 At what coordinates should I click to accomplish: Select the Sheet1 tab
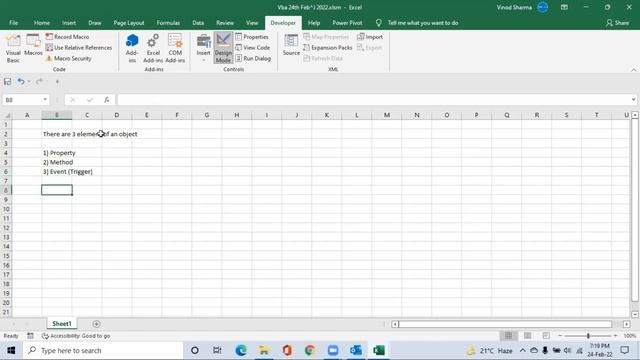(62, 324)
